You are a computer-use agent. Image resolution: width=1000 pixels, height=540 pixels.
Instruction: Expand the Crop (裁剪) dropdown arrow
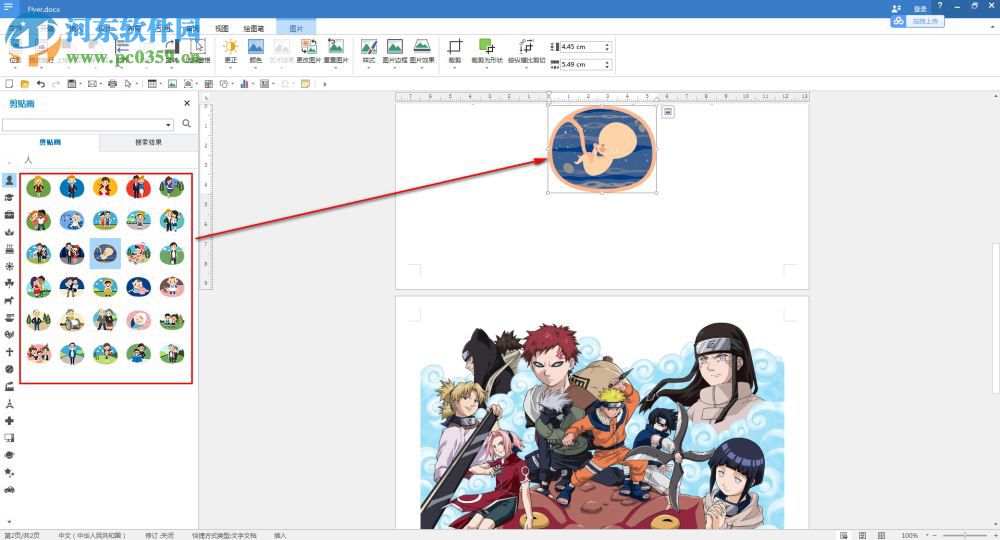pos(455,66)
